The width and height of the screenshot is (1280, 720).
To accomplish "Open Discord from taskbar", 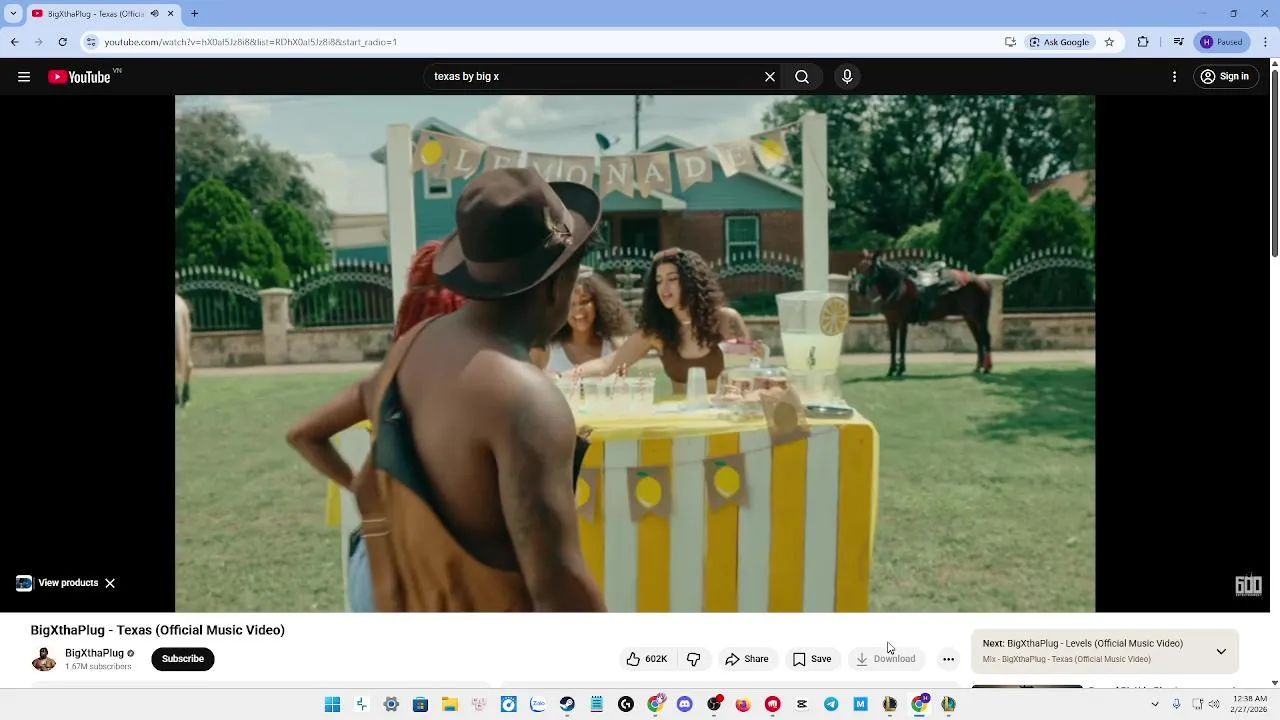I will [x=684, y=704].
